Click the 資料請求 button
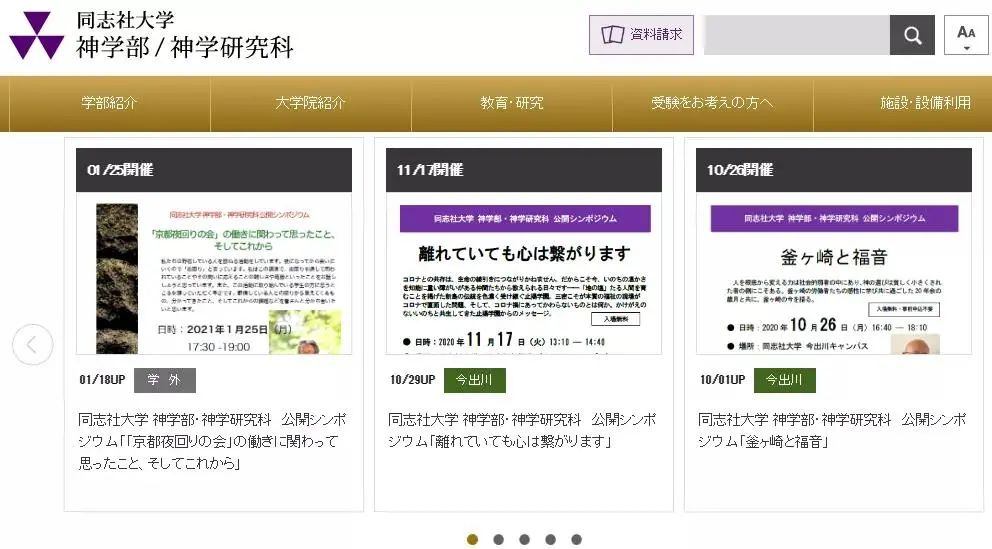This screenshot has width=992, height=549. pos(641,35)
